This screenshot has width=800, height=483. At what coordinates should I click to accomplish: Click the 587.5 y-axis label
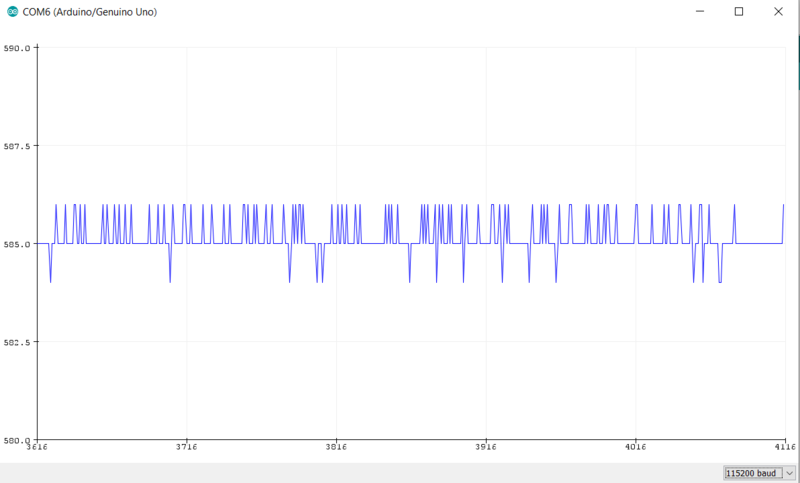point(16,146)
